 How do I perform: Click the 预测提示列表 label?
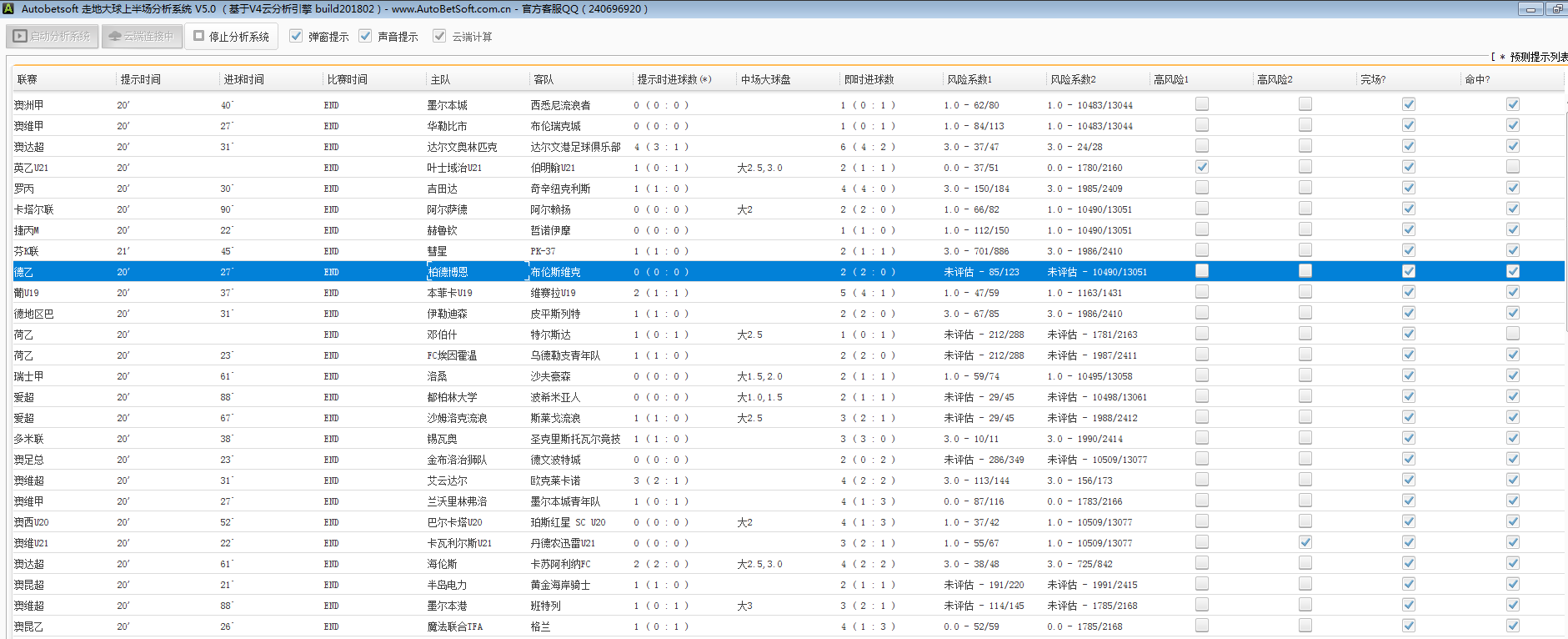(x=1537, y=57)
